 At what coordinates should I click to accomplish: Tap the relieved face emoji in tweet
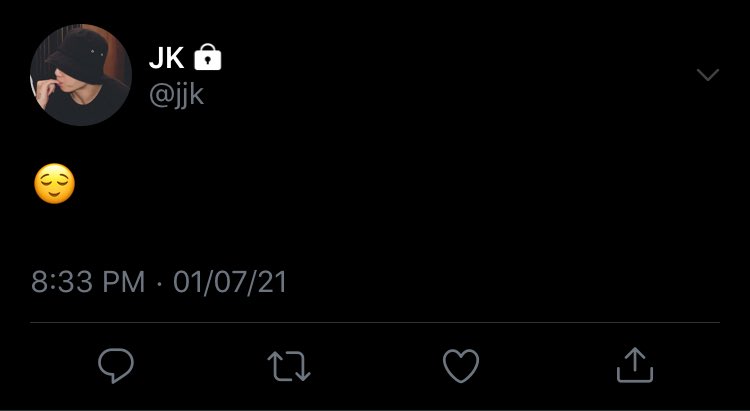tap(55, 184)
